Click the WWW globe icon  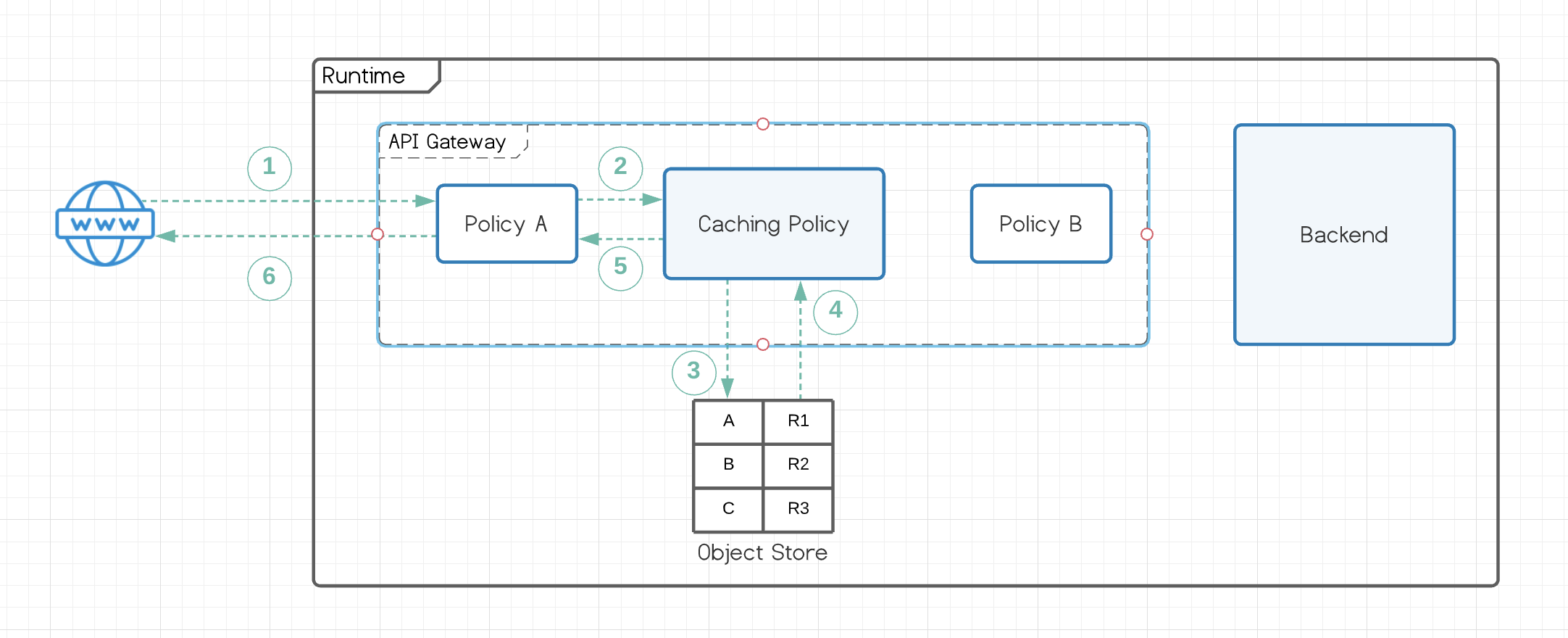(105, 223)
